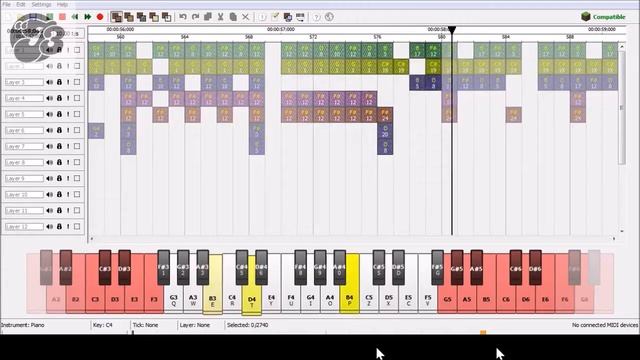The image size is (640, 360).
Task: Stop playback with the red stop icon
Action: [x=62, y=17]
